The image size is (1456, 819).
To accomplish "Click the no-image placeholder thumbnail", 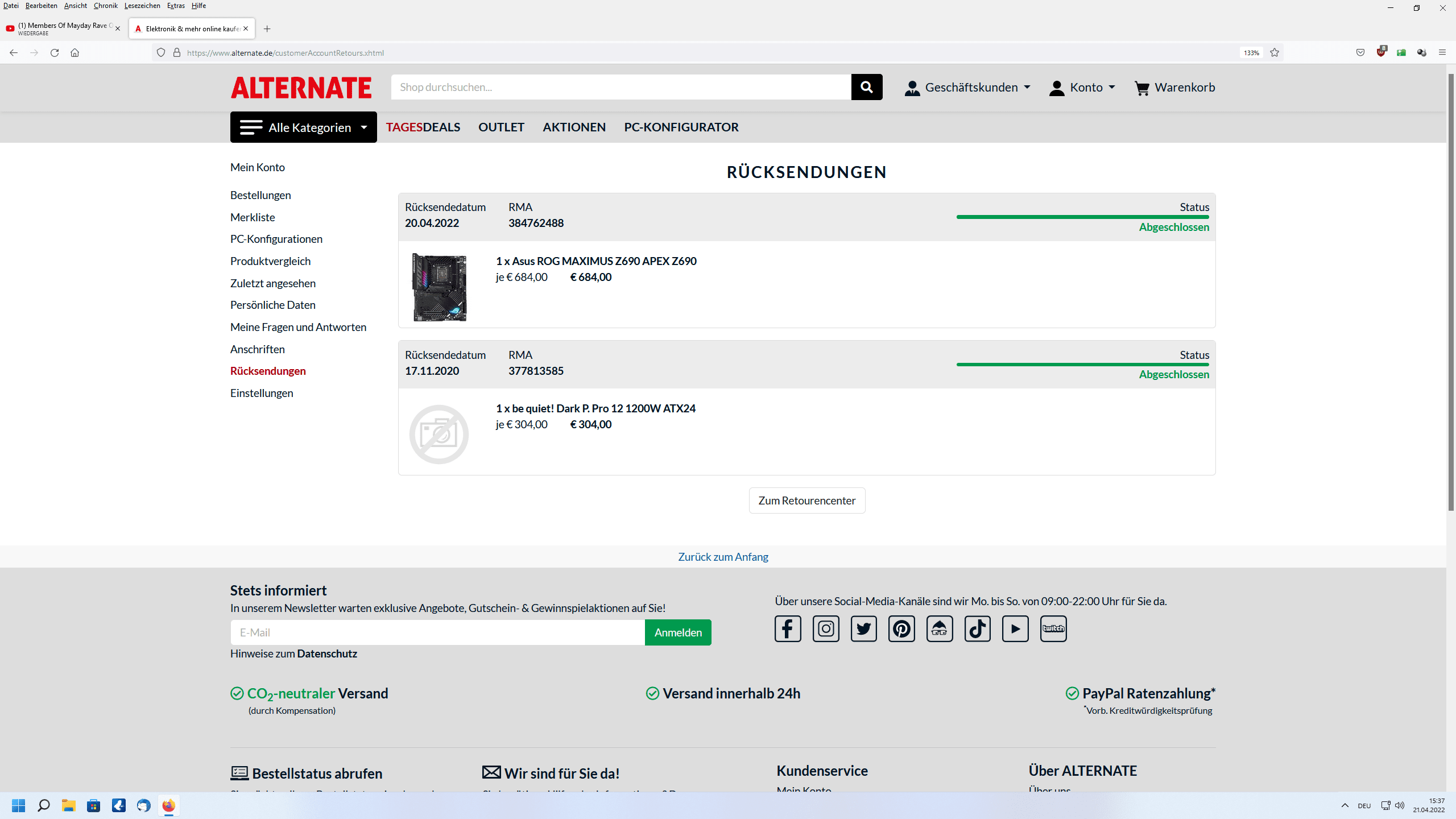I will (x=439, y=435).
